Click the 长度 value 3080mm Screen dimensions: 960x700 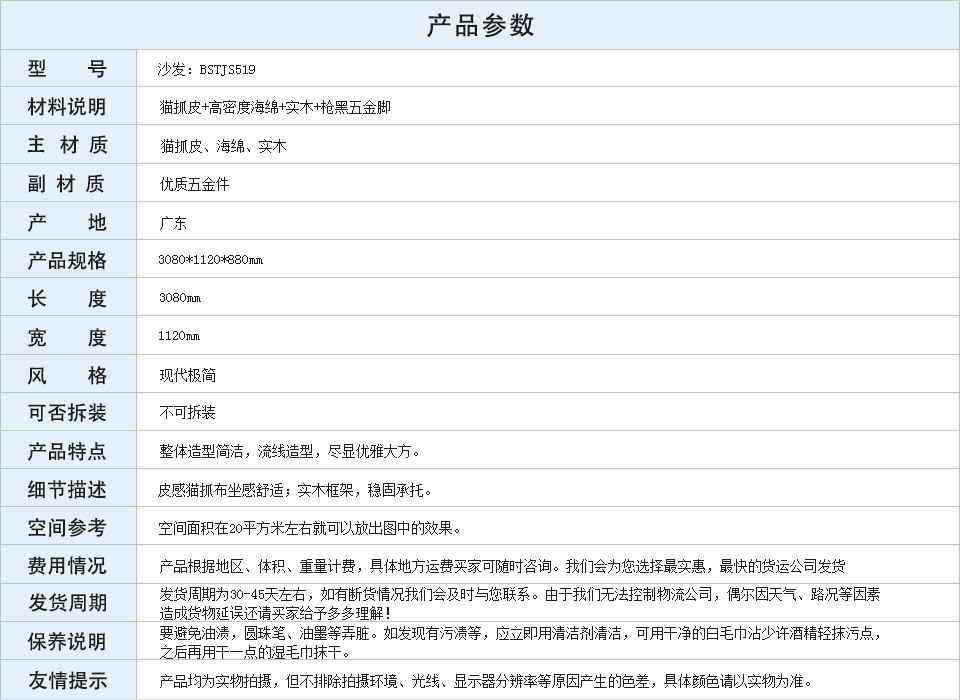179,298
